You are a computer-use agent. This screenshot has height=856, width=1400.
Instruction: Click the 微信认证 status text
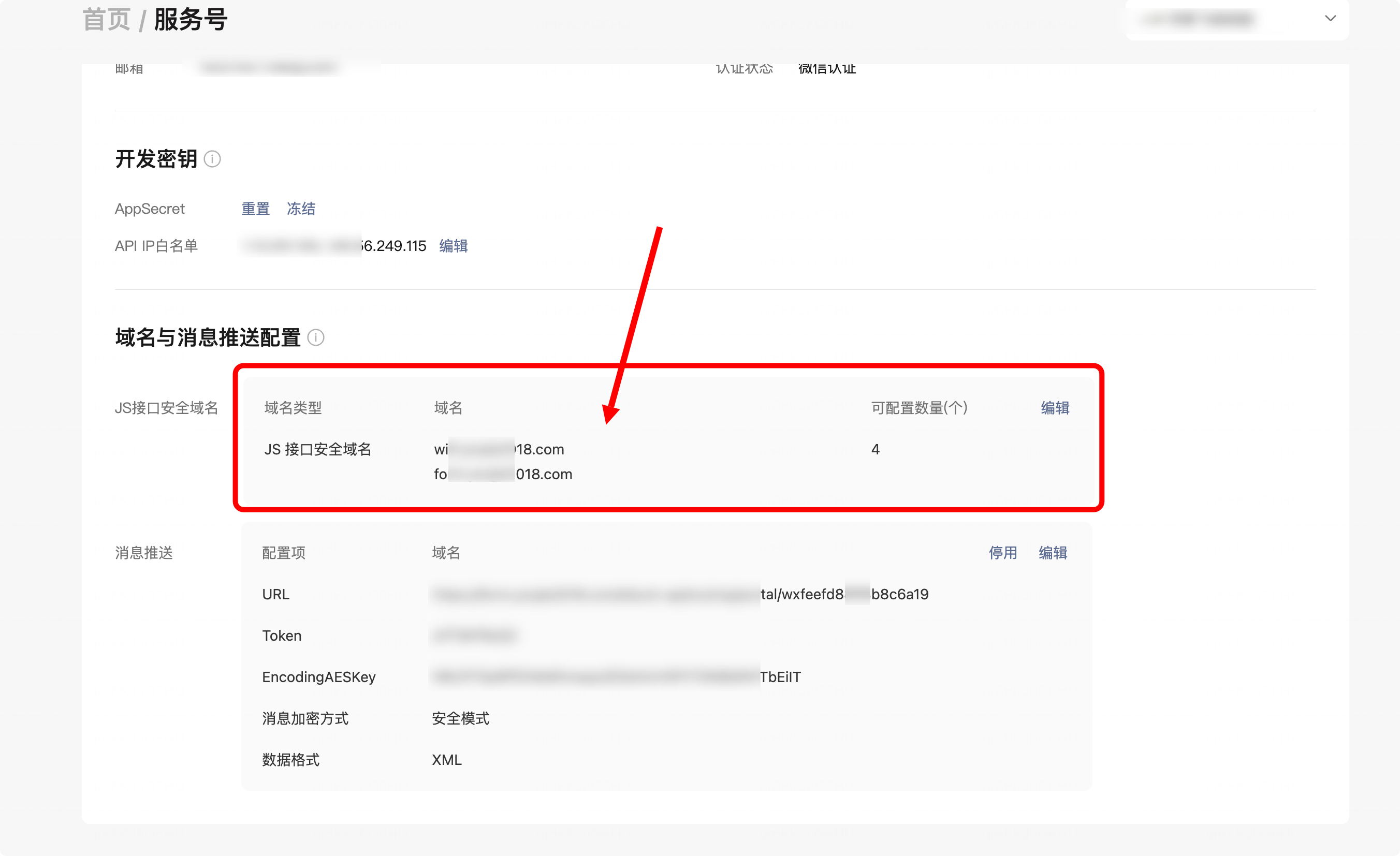tap(827, 69)
